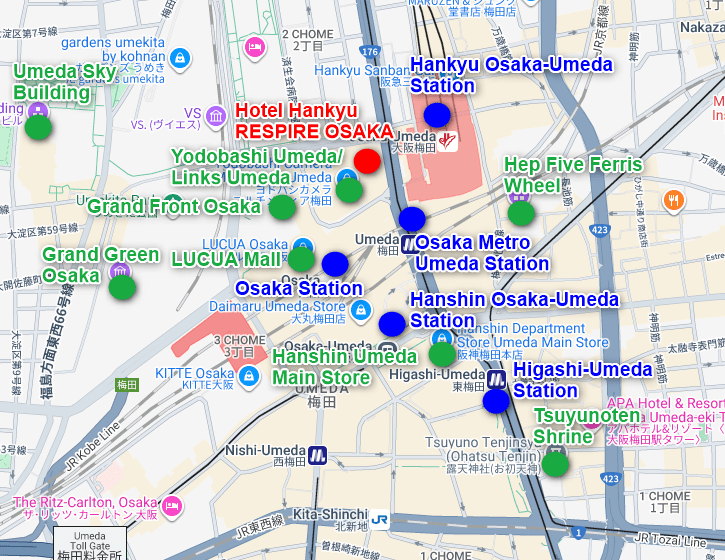This screenshot has width=725, height=560.
Task: Click the green dot for Tsuyunoten Shrine
Action: pos(555,464)
